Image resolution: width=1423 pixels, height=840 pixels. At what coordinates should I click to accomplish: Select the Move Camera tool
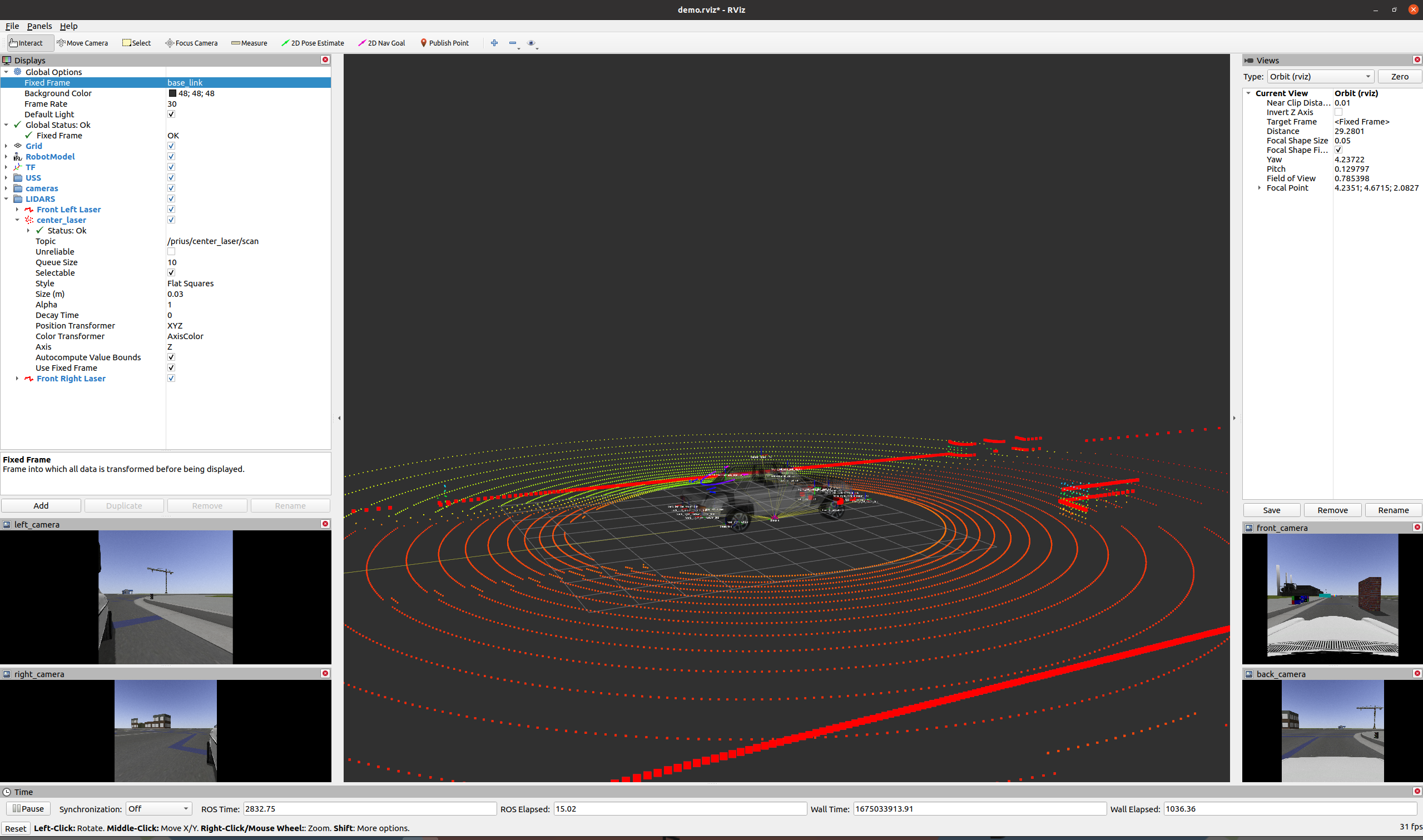point(82,43)
